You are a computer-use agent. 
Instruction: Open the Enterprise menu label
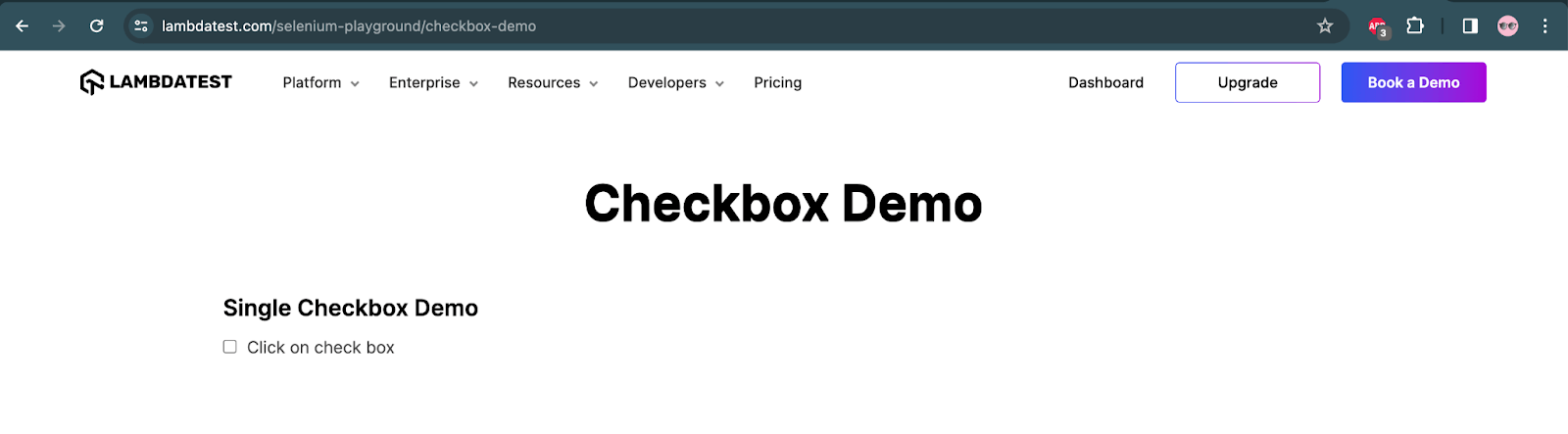click(424, 83)
